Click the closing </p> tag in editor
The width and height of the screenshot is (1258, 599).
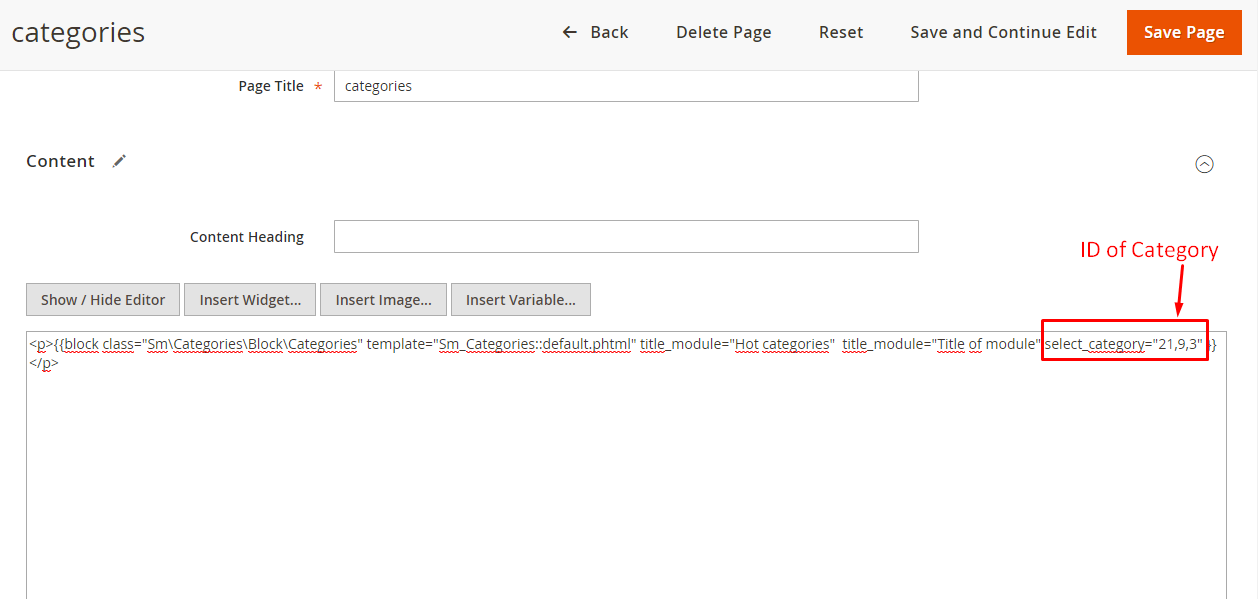(44, 363)
